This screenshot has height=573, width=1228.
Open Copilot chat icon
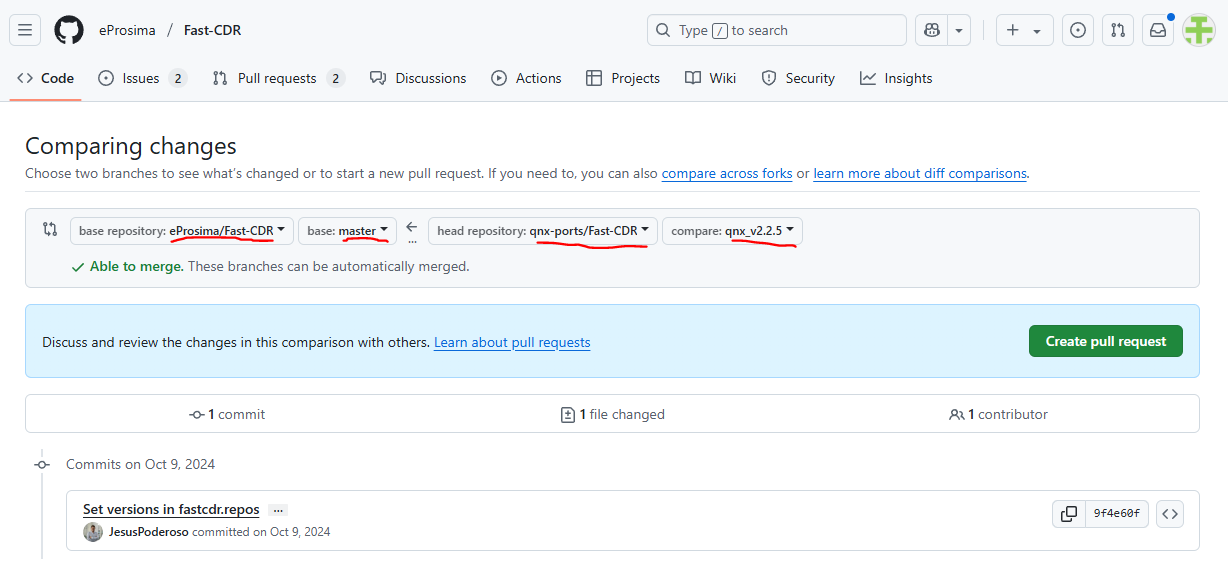click(932, 30)
